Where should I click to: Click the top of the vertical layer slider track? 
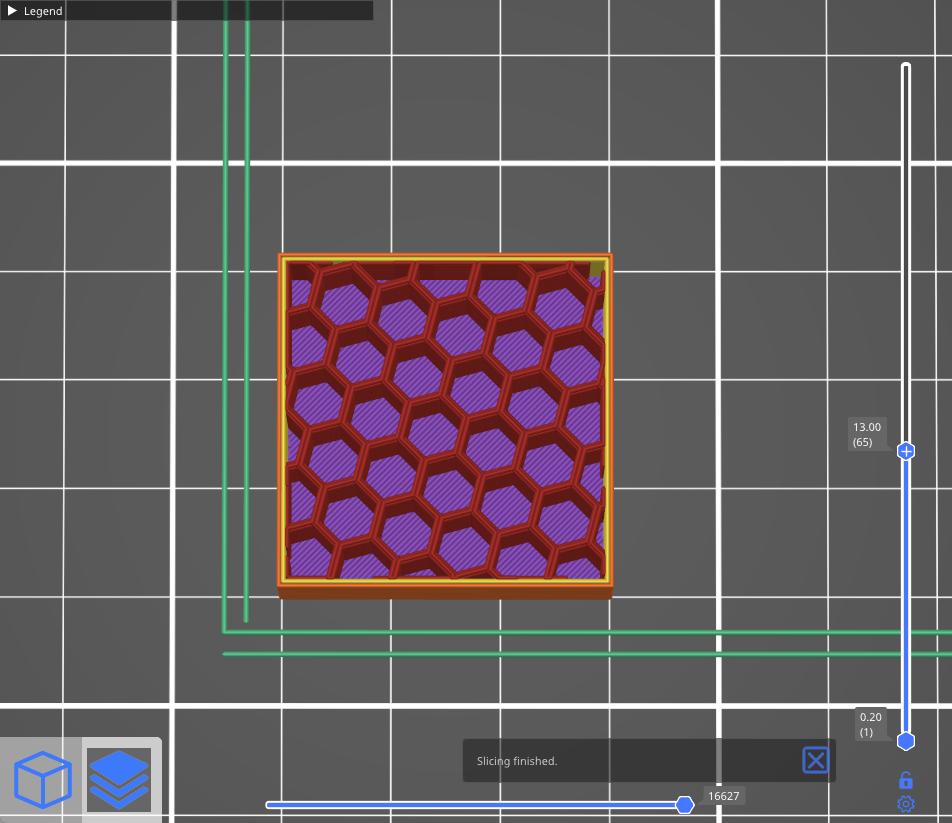(x=905, y=70)
